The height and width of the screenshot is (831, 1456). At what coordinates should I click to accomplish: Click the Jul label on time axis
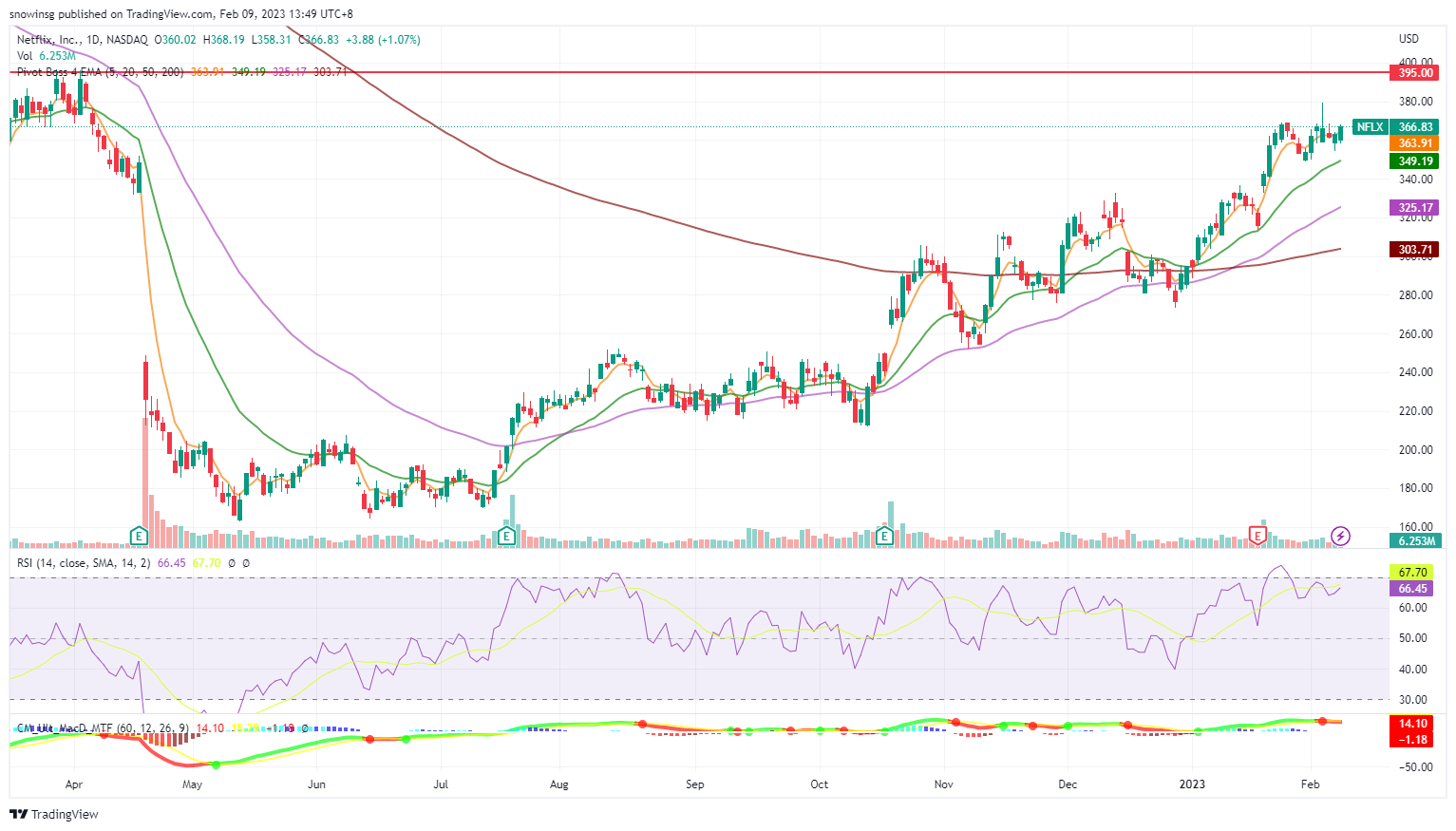441,784
